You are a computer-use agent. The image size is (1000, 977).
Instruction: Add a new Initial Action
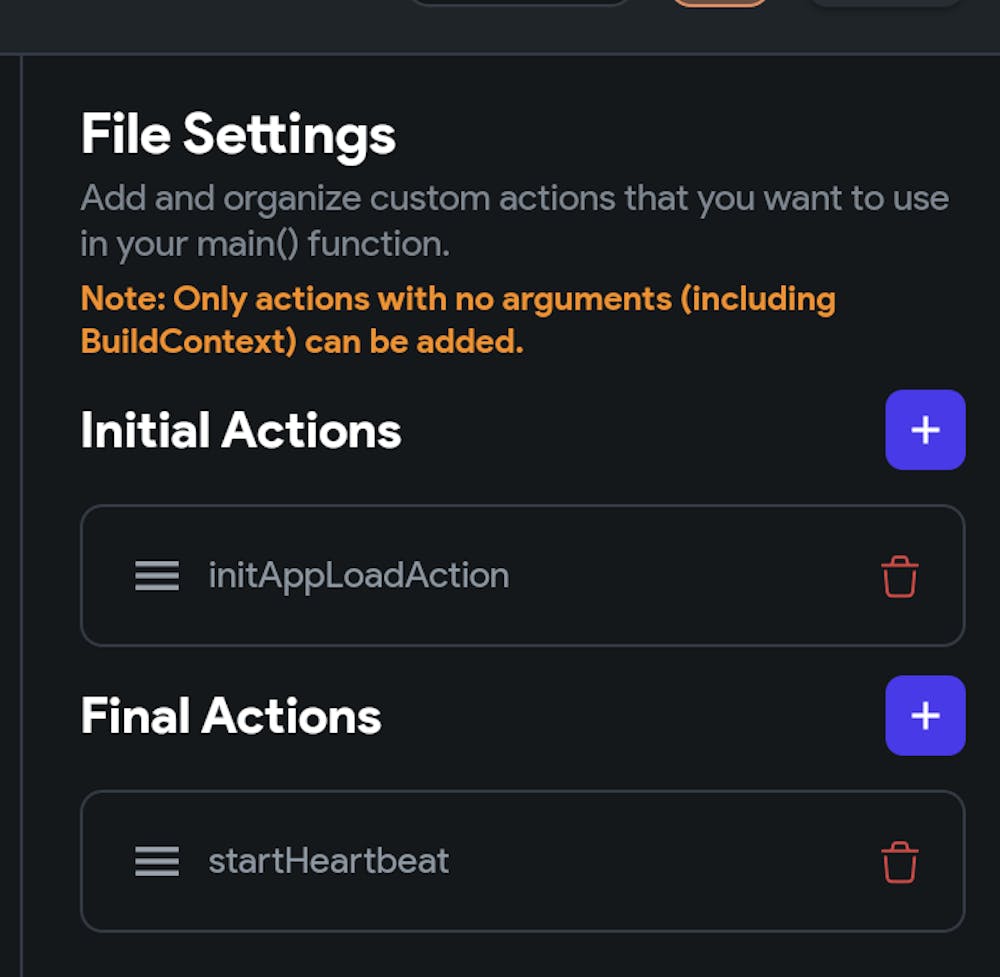(x=925, y=430)
